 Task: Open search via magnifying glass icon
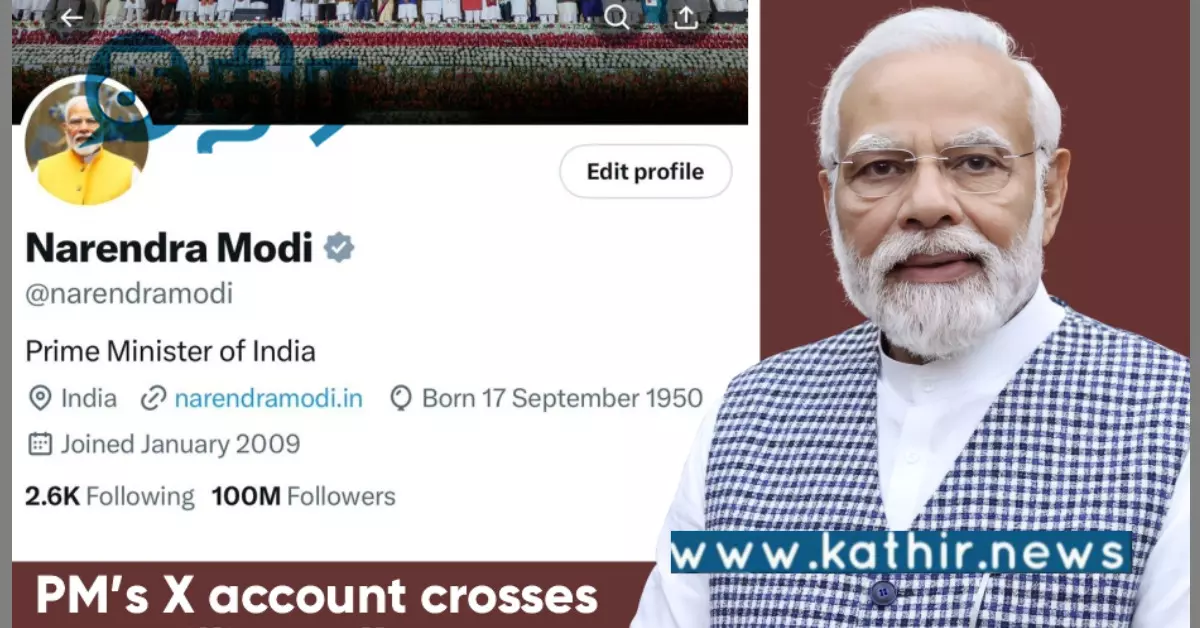(617, 17)
